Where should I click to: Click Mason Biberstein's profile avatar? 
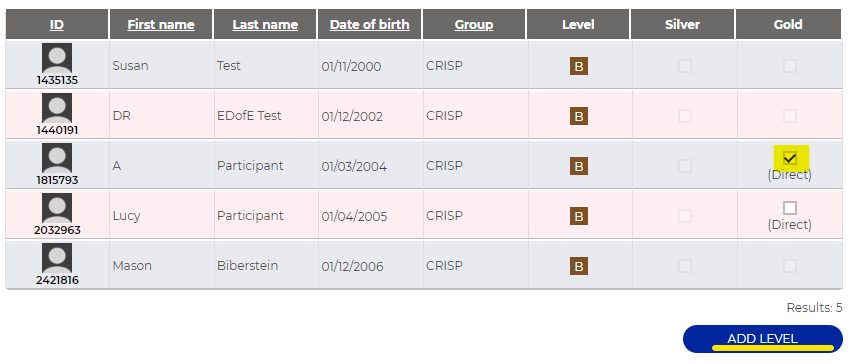coord(57,258)
